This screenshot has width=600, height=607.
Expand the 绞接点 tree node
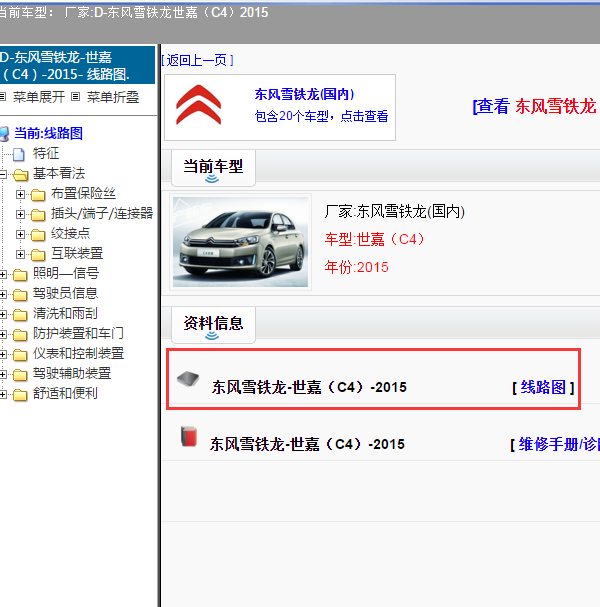21,235
